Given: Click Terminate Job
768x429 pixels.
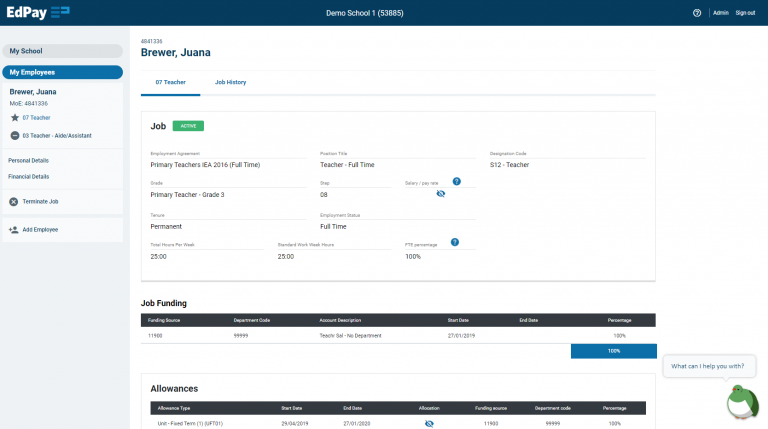Looking at the screenshot, I should point(40,202).
